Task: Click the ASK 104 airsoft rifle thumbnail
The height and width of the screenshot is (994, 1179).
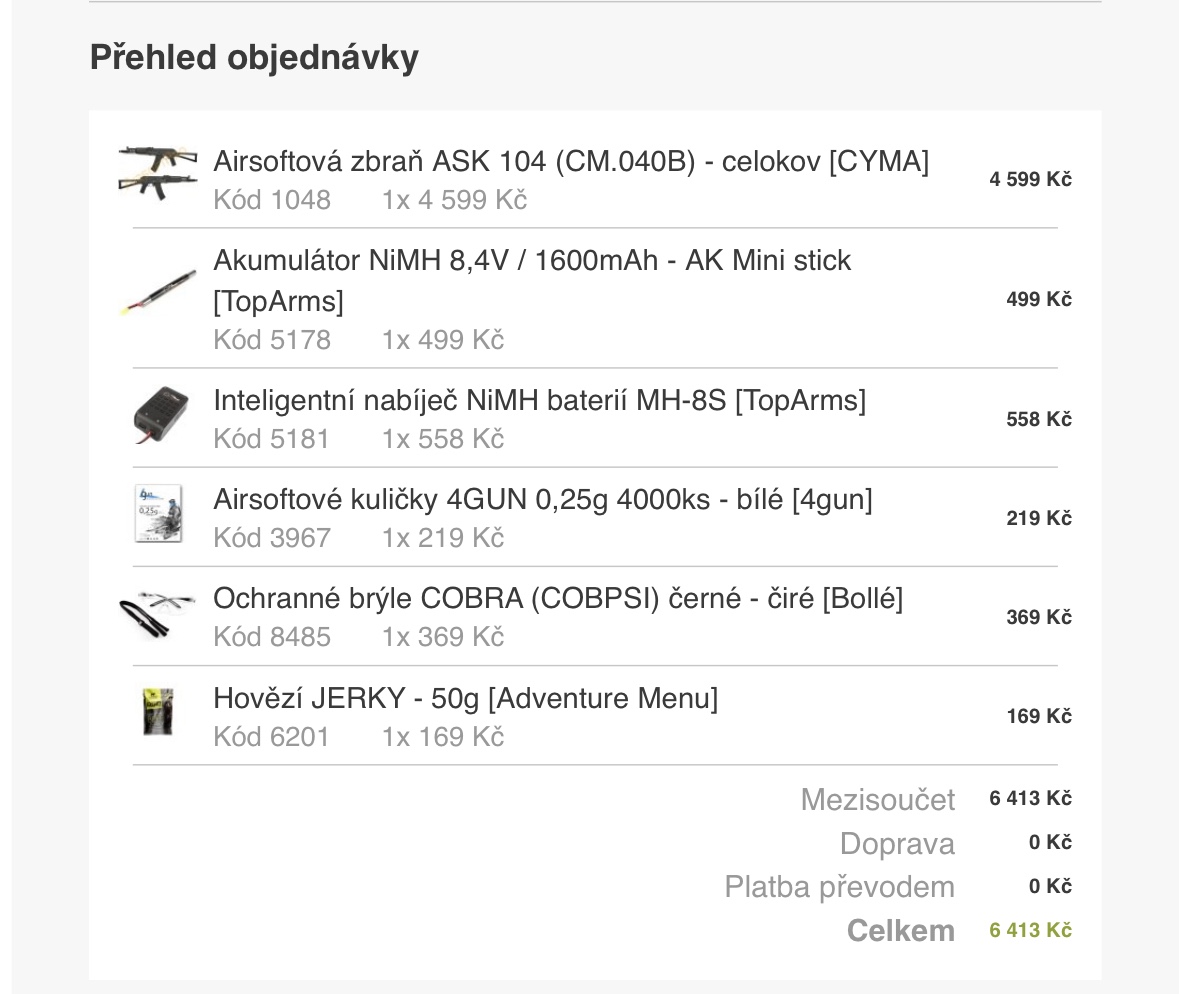Action: pyautogui.click(x=158, y=172)
